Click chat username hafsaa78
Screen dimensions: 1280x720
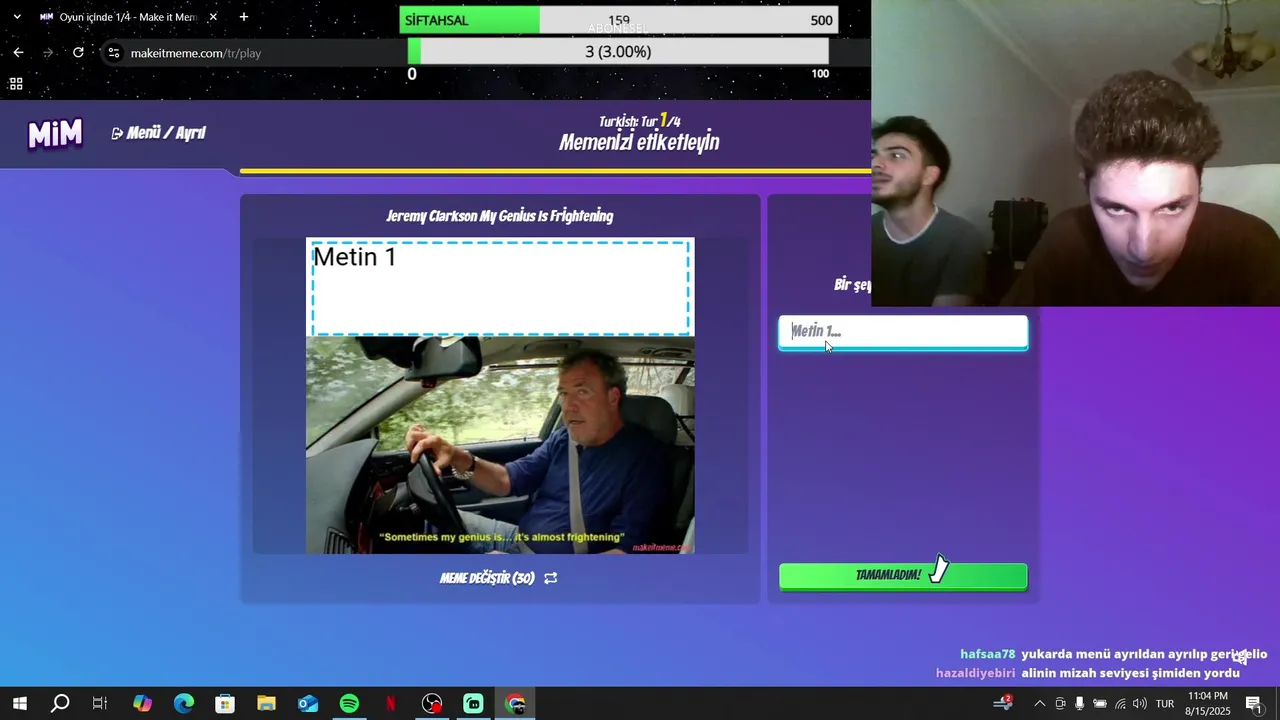tap(987, 654)
